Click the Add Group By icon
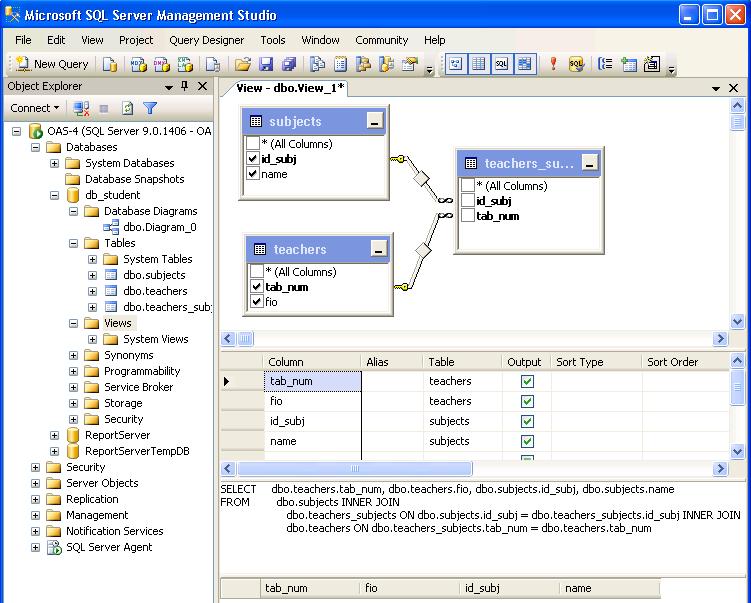 click(605, 64)
